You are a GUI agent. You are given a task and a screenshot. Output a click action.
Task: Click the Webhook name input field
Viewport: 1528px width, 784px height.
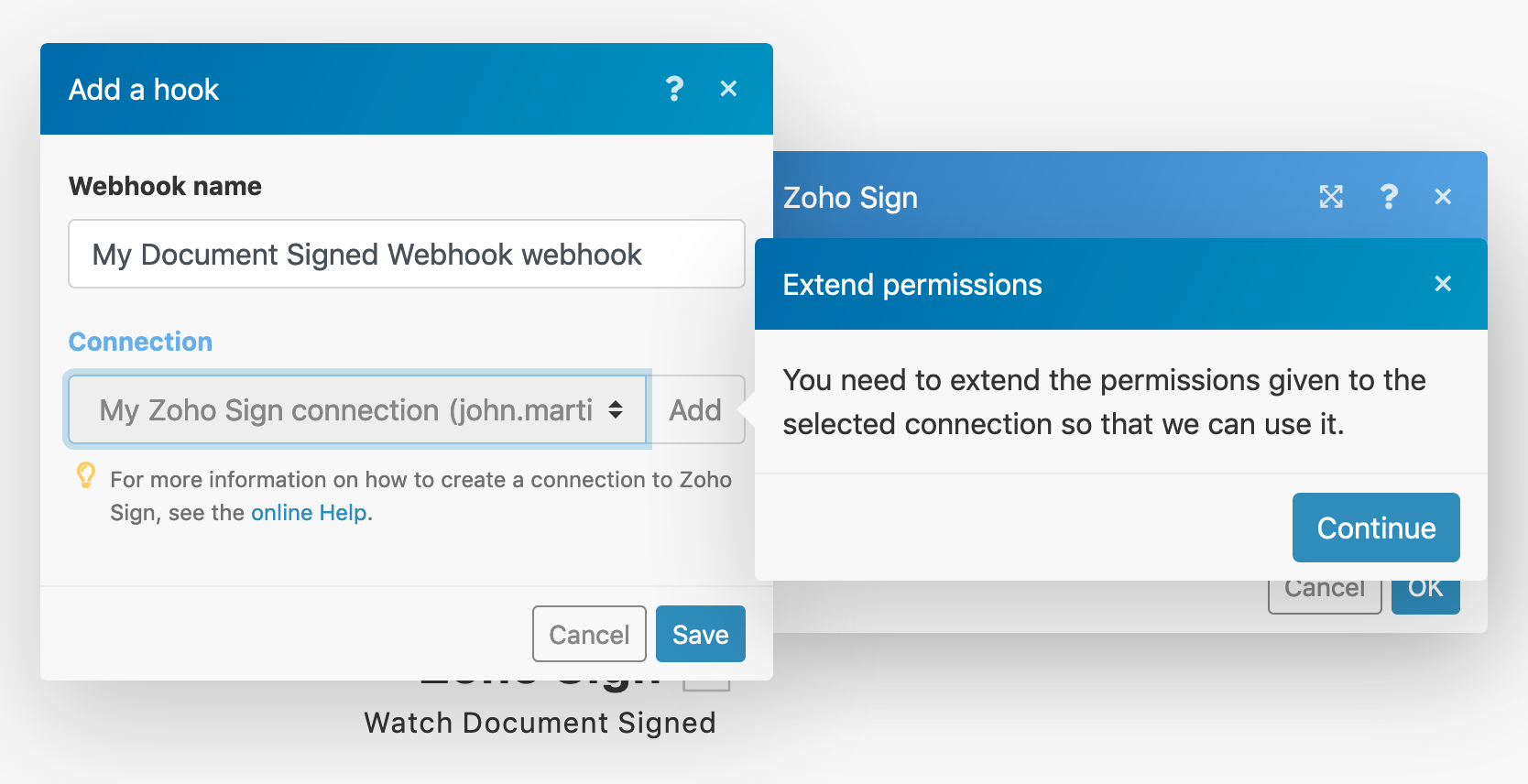tap(406, 254)
